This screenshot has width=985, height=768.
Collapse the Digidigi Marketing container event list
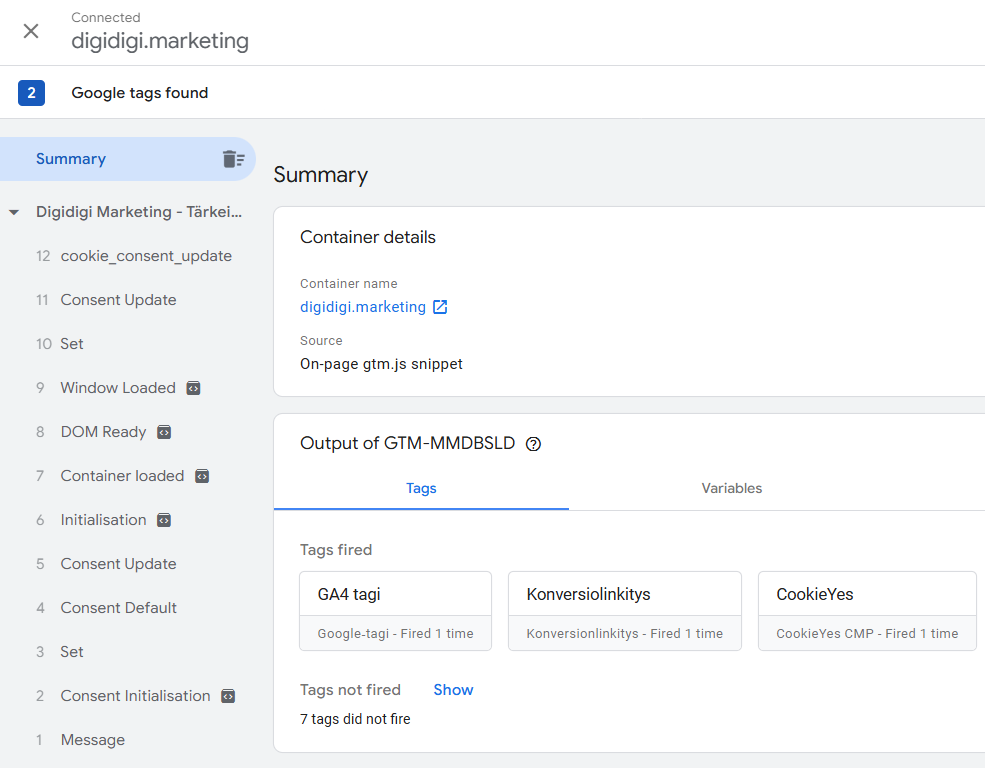point(14,212)
